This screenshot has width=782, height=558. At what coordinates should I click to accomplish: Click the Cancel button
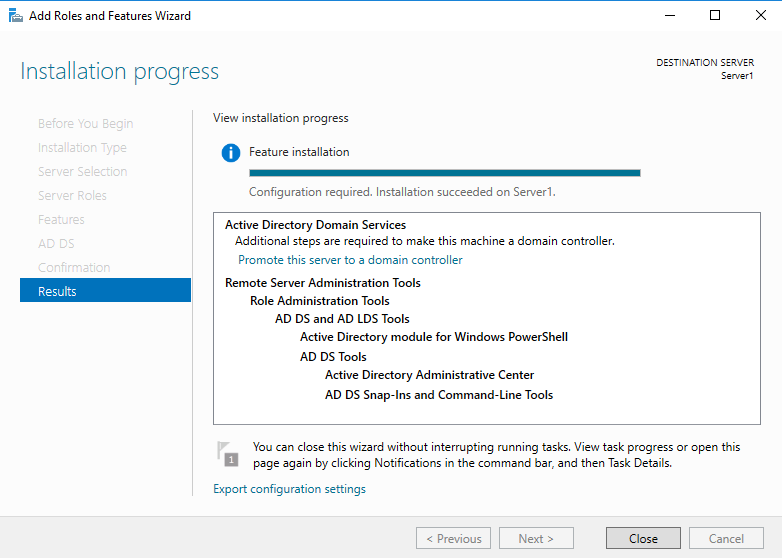[726, 539]
